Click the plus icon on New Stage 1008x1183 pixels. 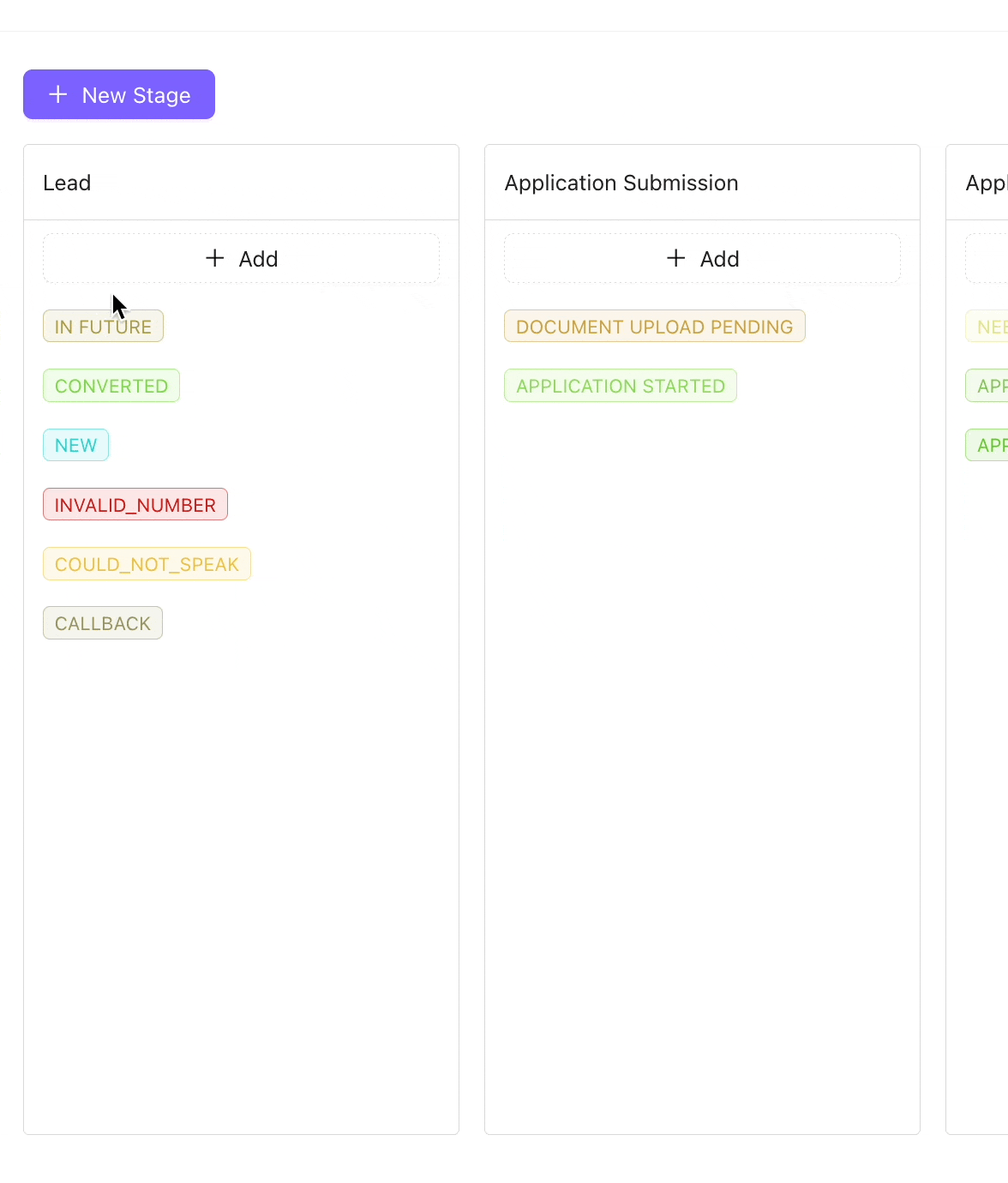point(58,94)
